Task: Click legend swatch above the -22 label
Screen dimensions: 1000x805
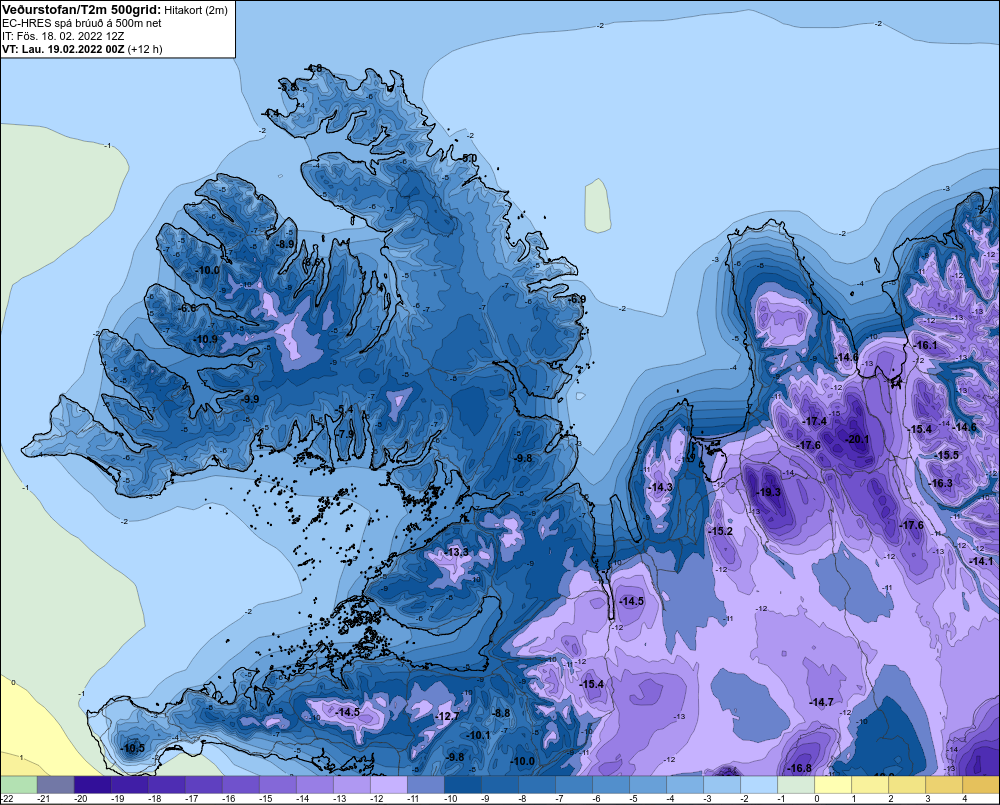Action: click(x=18, y=785)
